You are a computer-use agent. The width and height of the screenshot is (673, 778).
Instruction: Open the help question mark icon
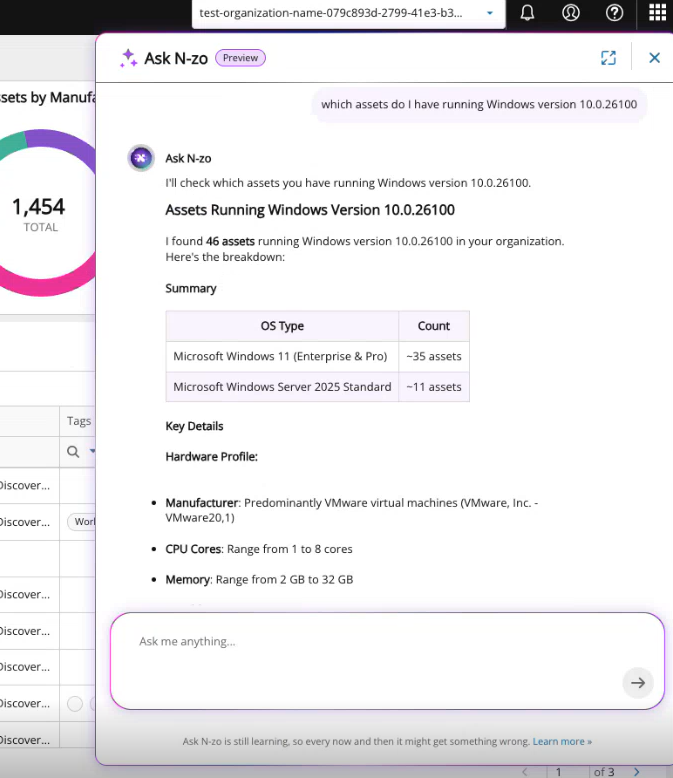[x=614, y=12]
